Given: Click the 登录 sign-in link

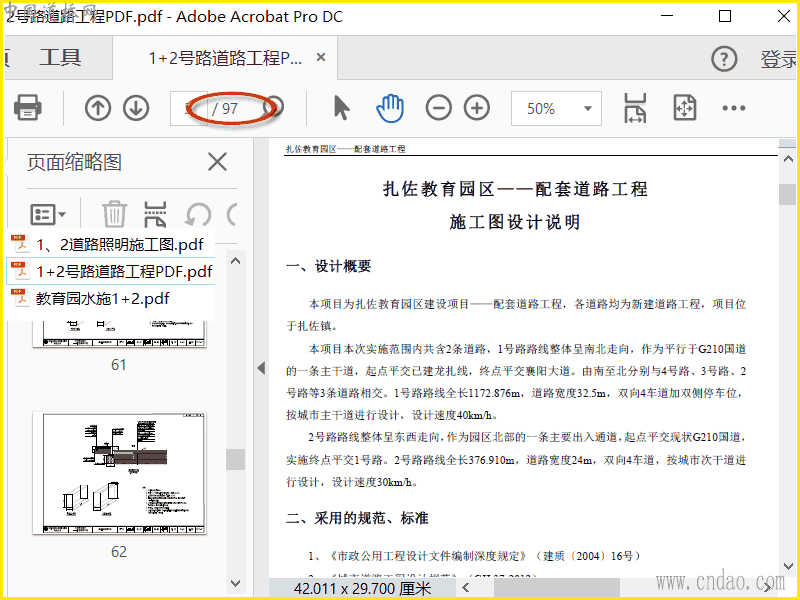Looking at the screenshot, I should click(x=778, y=59).
